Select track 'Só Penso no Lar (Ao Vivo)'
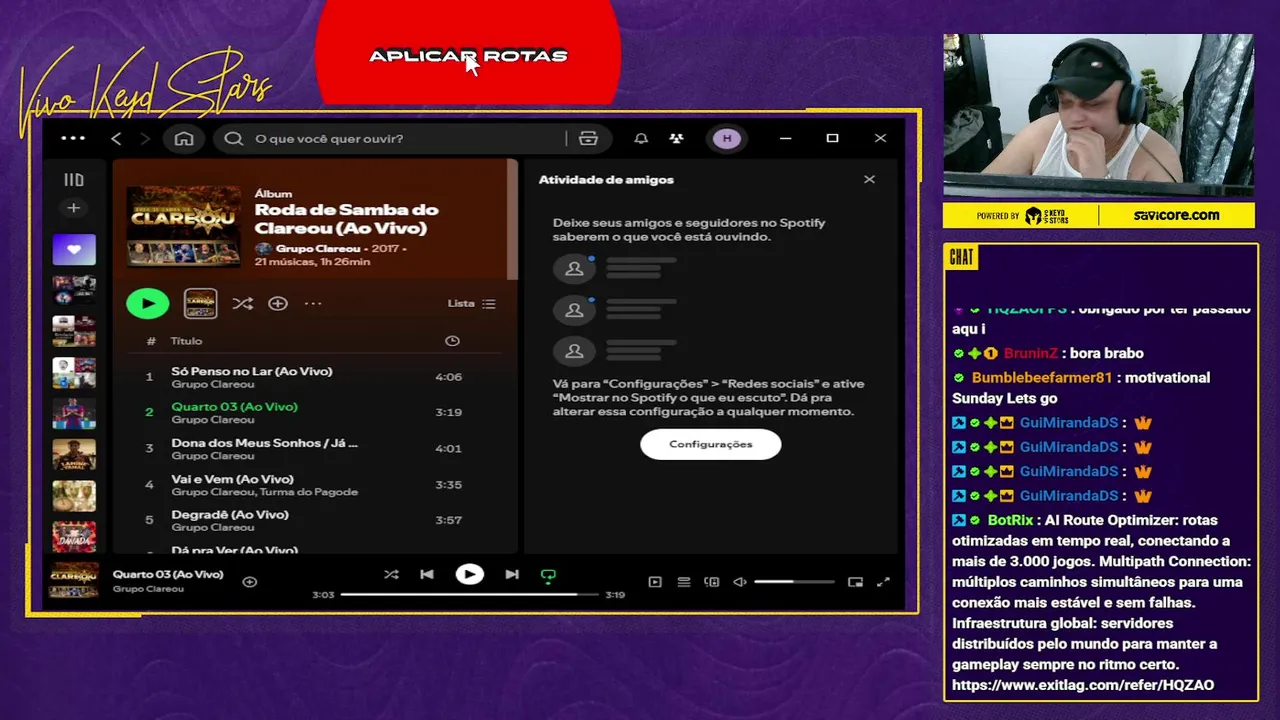This screenshot has width=1280, height=720. pos(316,377)
